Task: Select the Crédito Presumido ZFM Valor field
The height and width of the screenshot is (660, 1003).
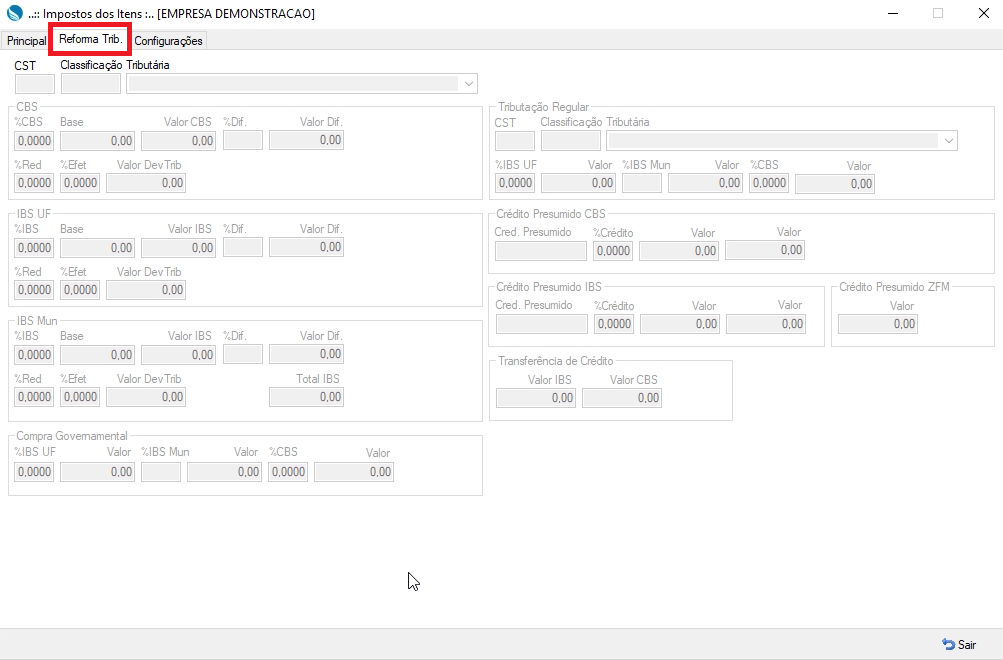Action: [x=877, y=324]
